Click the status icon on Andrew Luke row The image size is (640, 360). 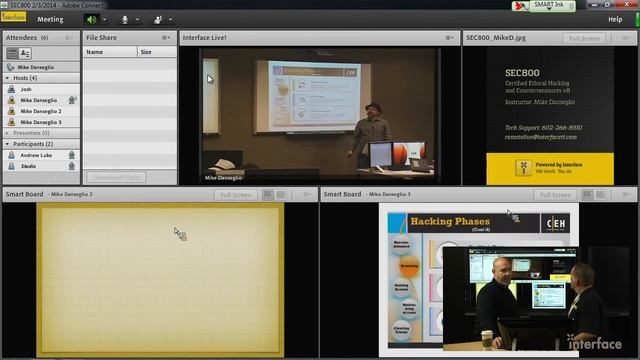coord(72,155)
